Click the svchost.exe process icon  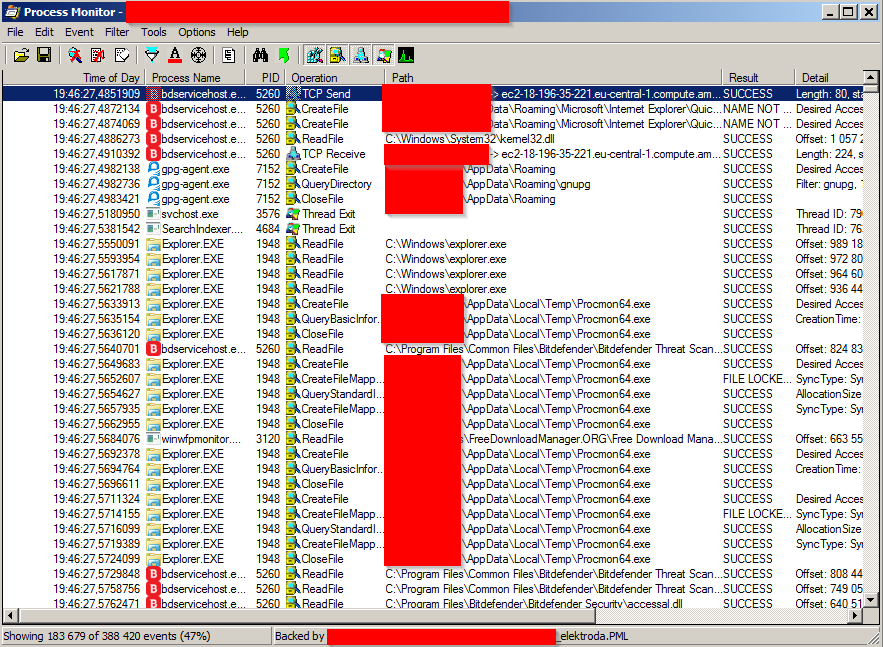[x=153, y=213]
